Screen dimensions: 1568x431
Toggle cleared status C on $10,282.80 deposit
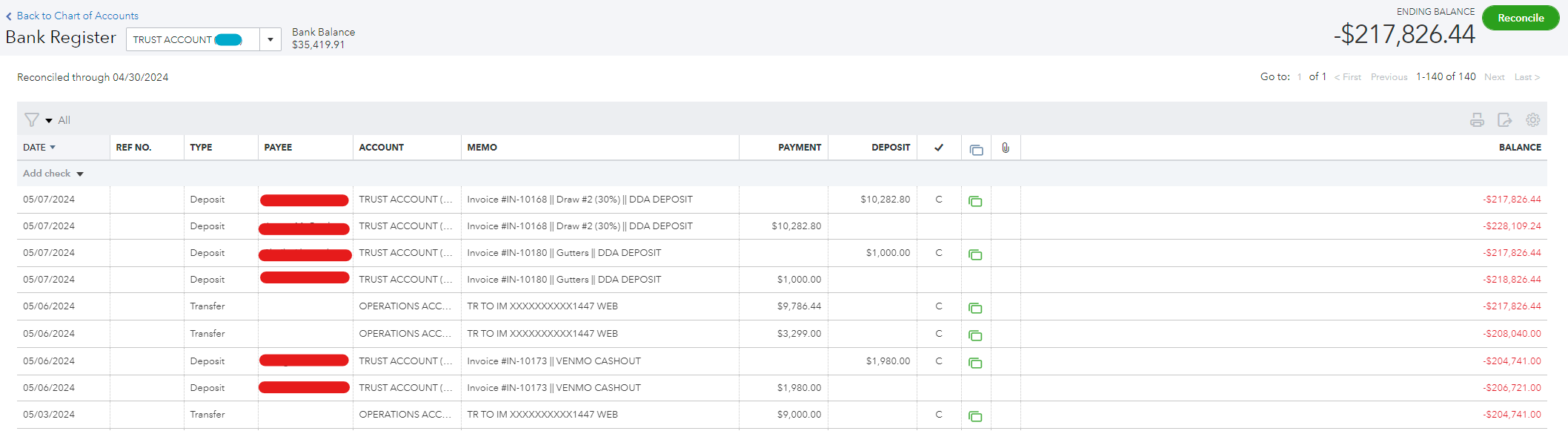(x=939, y=200)
